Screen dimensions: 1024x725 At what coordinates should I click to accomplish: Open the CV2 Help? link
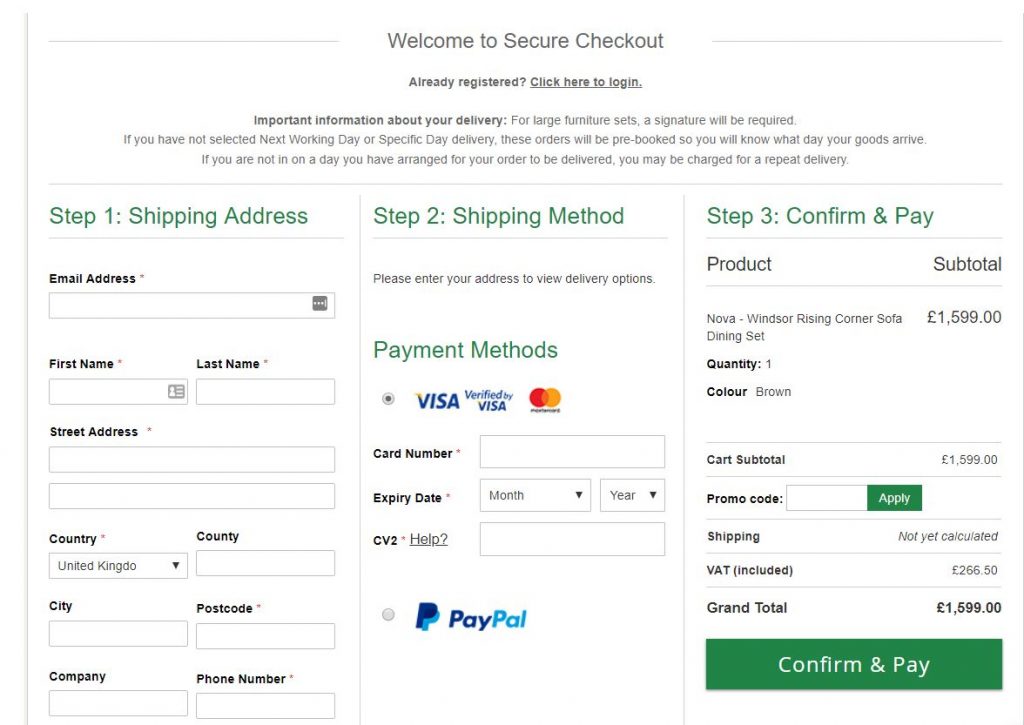point(428,540)
